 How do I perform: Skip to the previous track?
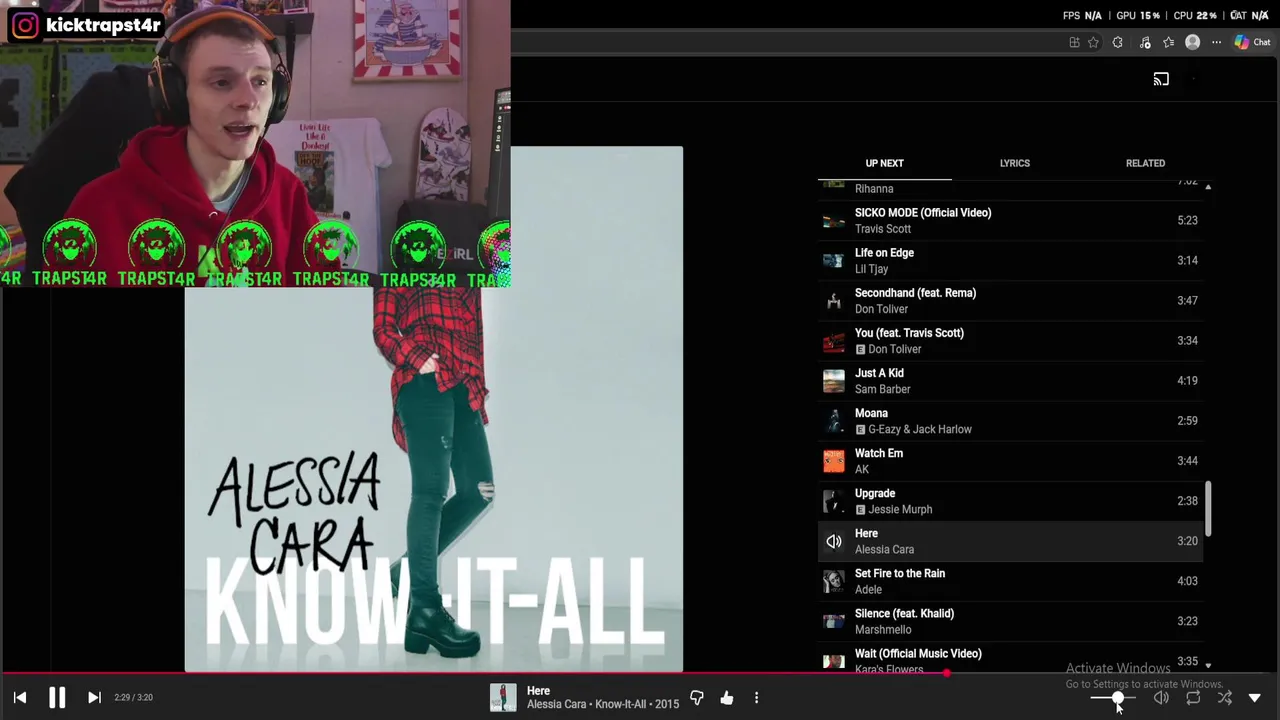[20, 698]
